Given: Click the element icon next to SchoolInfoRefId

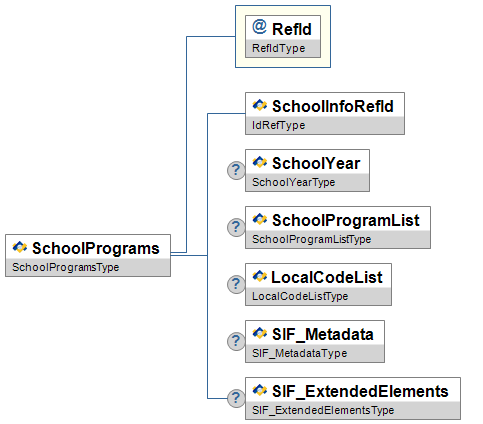Looking at the screenshot, I should (260, 105).
